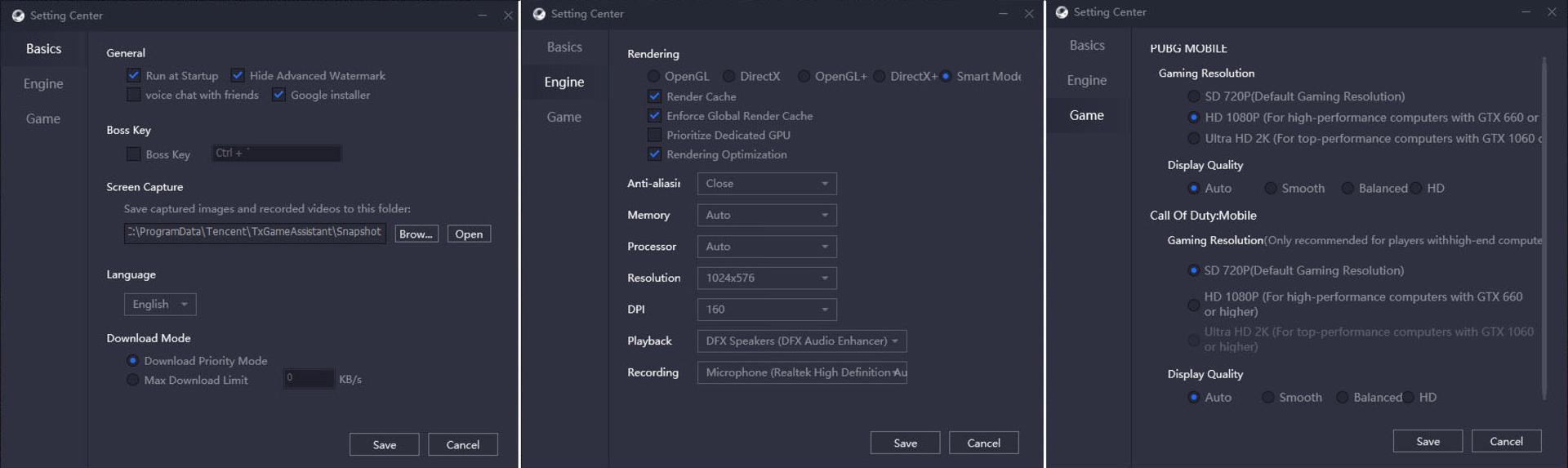The width and height of the screenshot is (1568, 468).
Task: Set Call Of Duty Display Quality to Smooth
Action: click(x=1268, y=397)
